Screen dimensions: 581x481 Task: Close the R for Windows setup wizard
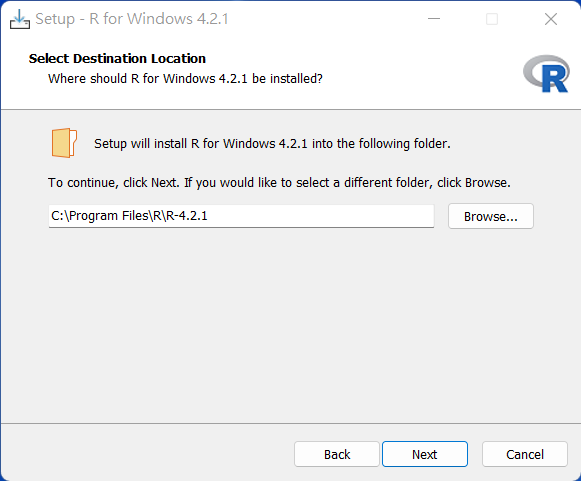(x=551, y=19)
